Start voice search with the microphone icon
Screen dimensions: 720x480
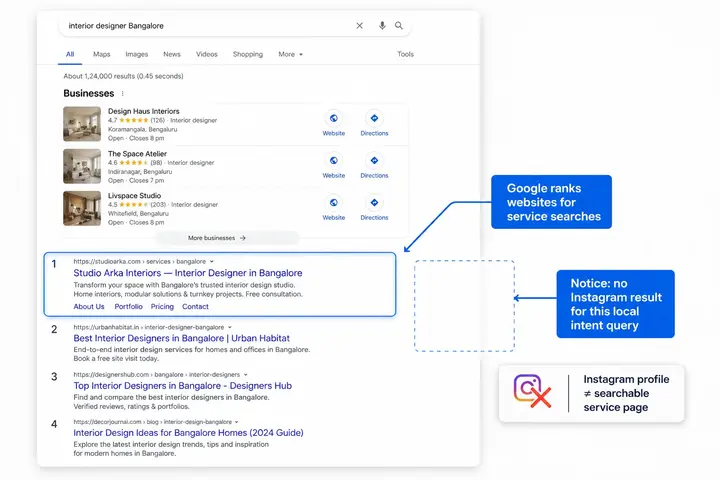click(x=382, y=26)
